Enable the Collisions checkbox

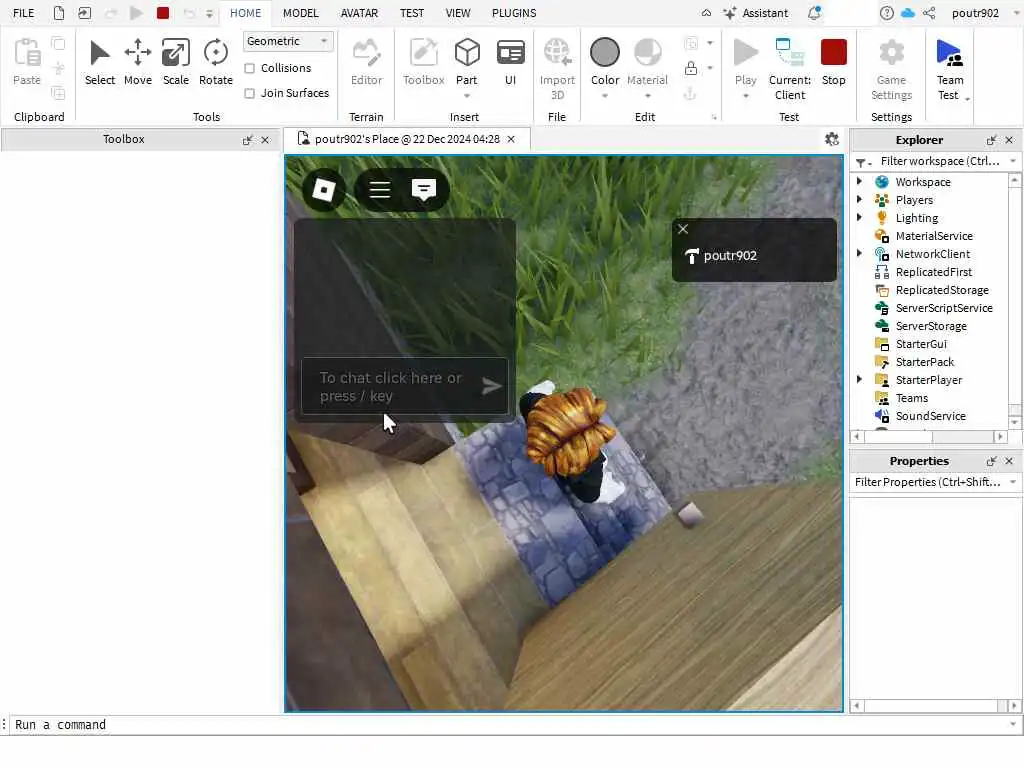pos(249,69)
